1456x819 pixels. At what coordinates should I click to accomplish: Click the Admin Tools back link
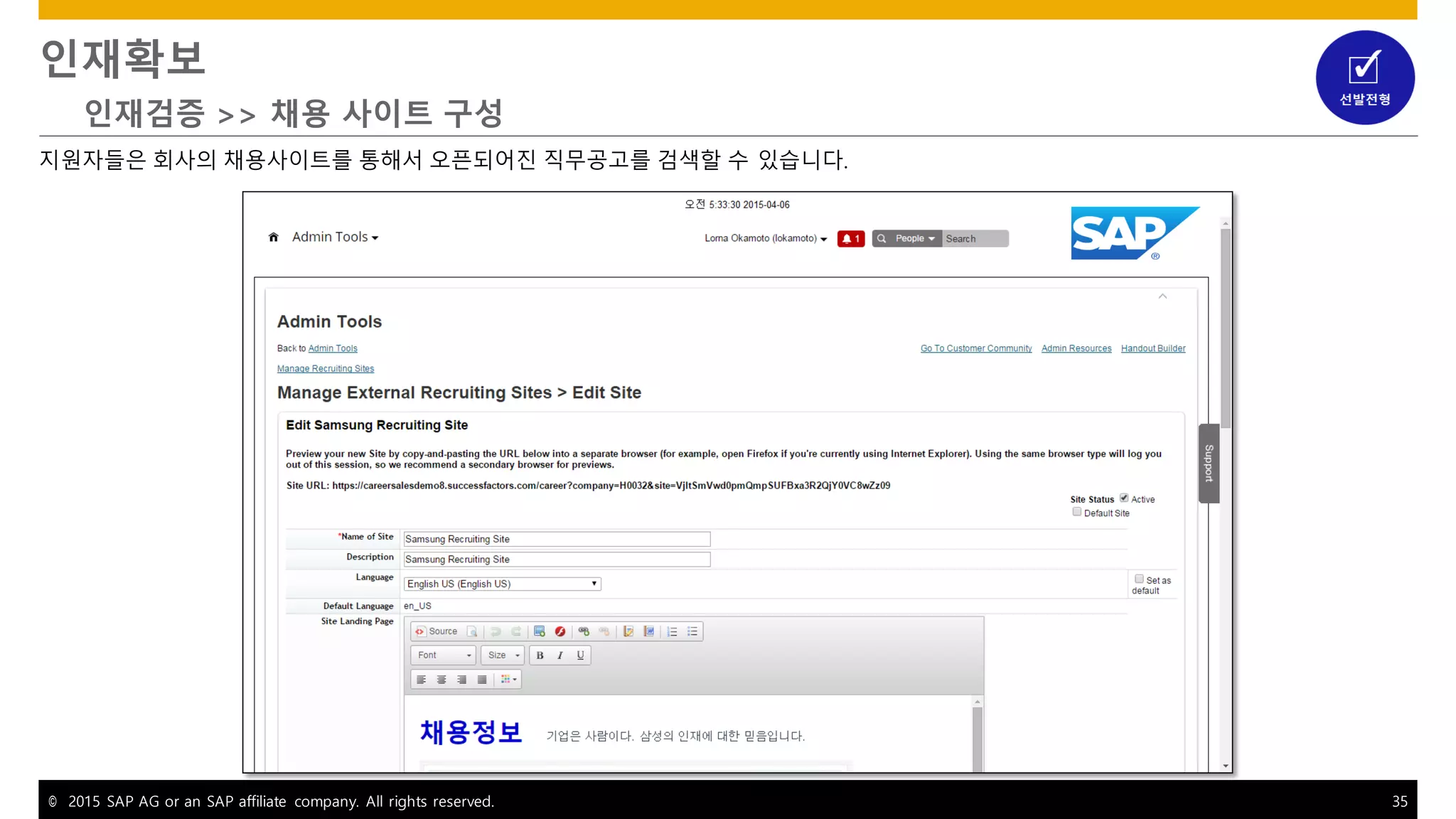tap(333, 348)
